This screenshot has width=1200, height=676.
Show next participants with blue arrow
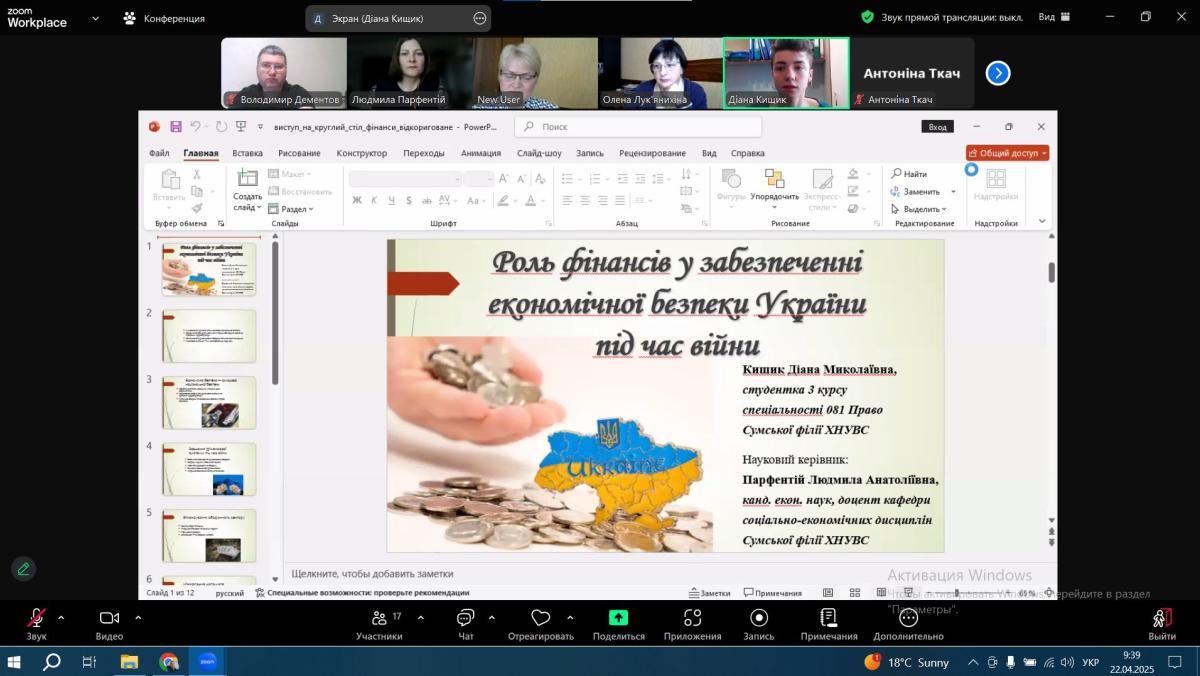(998, 73)
